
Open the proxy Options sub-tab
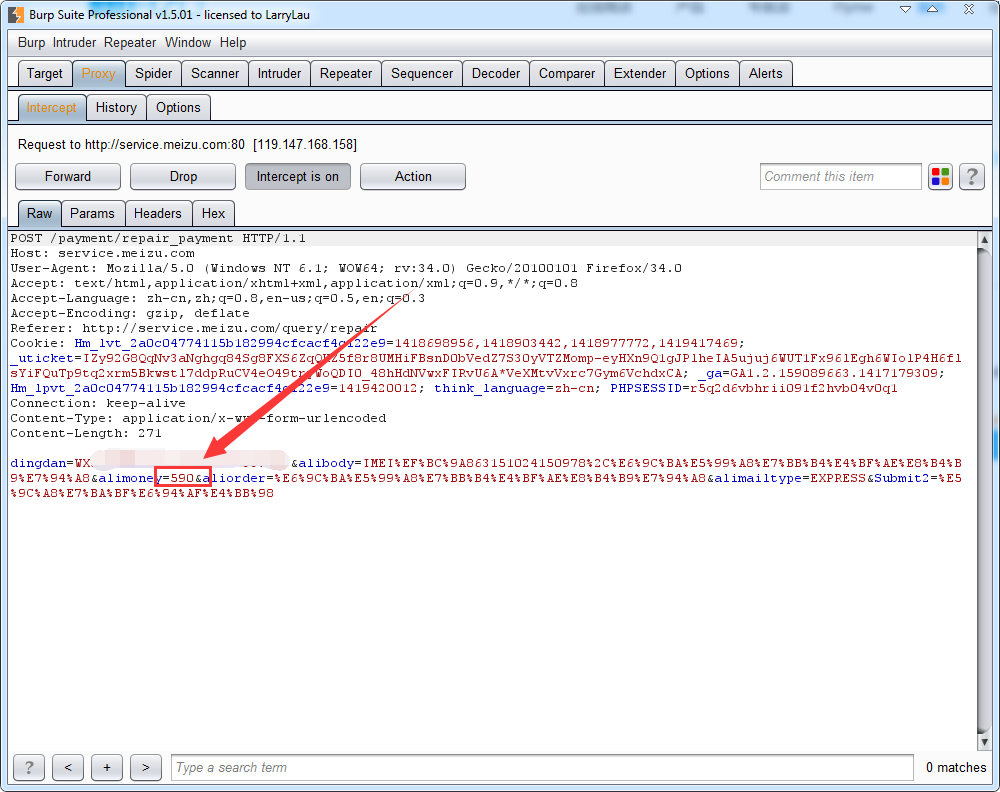(178, 107)
